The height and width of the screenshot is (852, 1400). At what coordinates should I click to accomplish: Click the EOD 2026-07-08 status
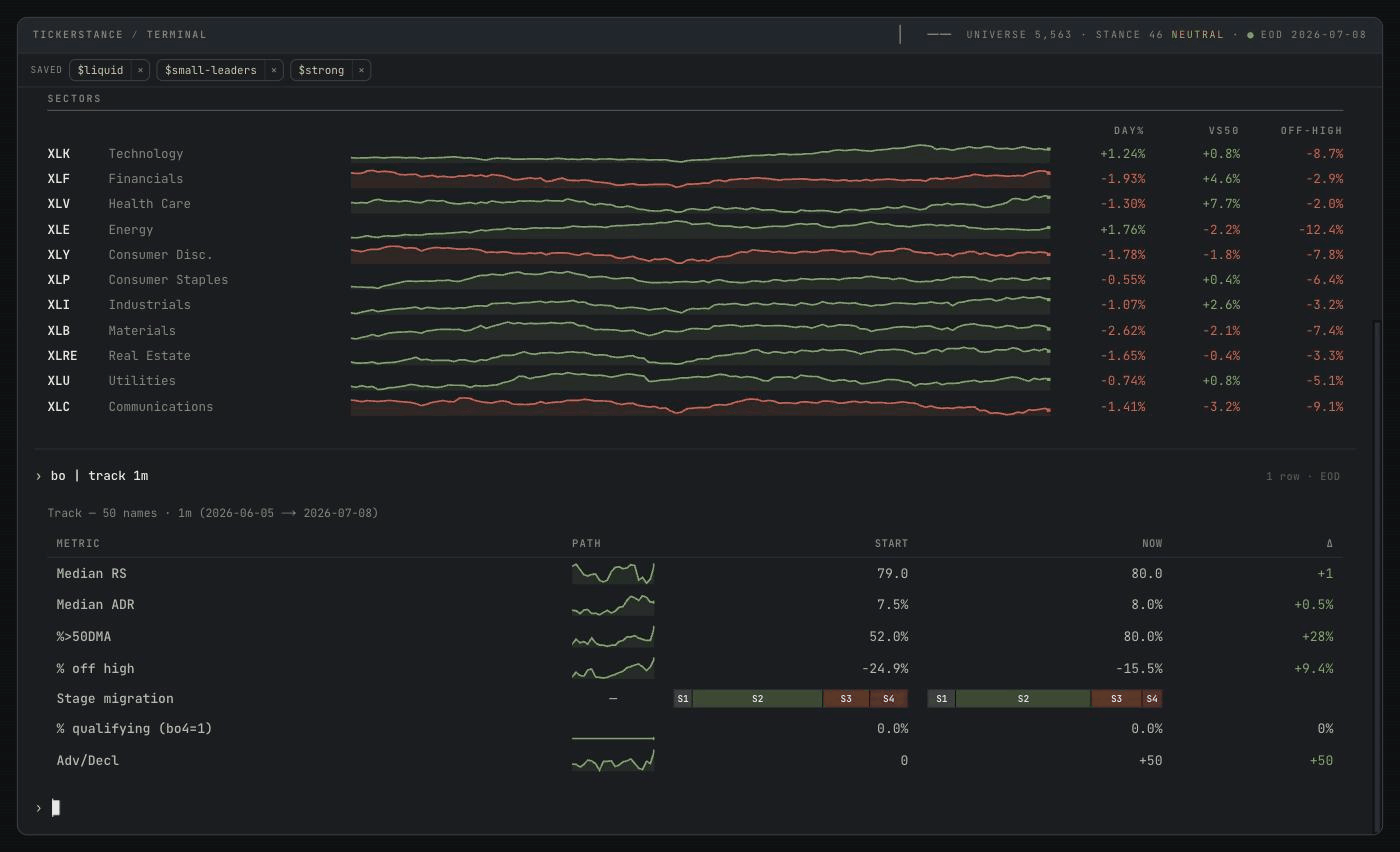1313,35
